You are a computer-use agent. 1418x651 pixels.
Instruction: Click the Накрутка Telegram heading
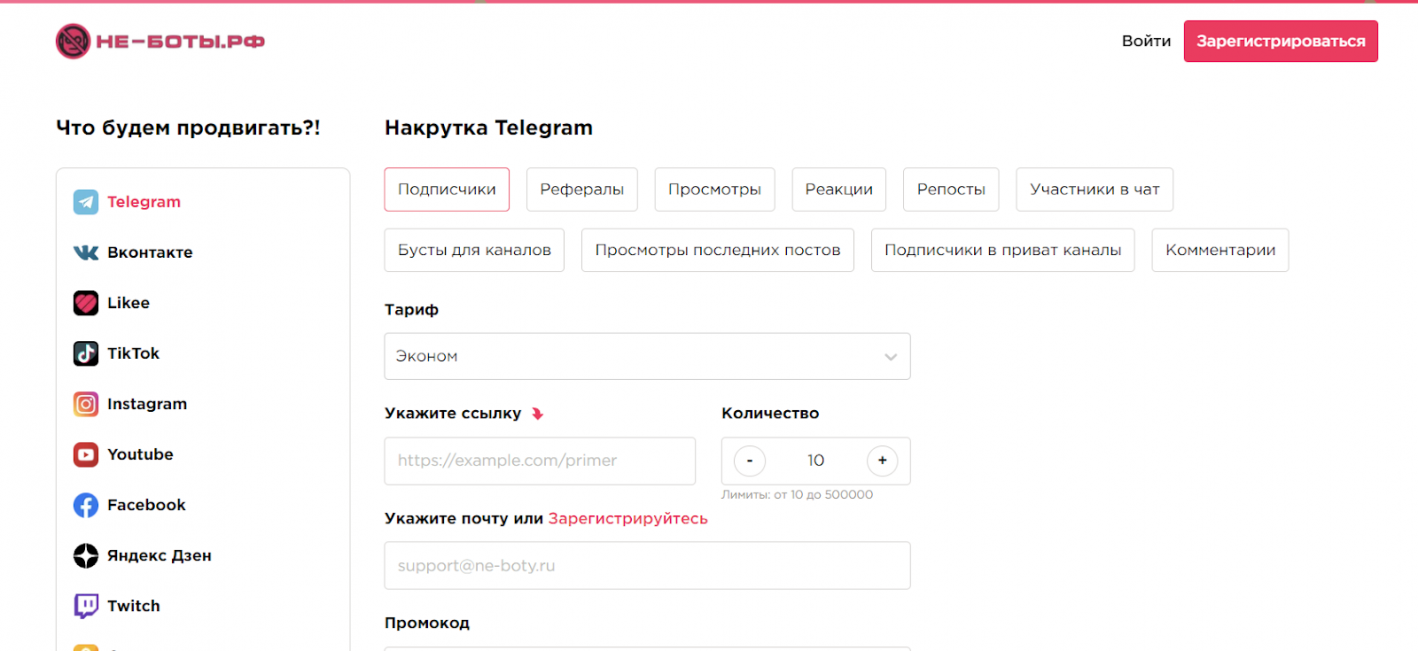(x=489, y=128)
